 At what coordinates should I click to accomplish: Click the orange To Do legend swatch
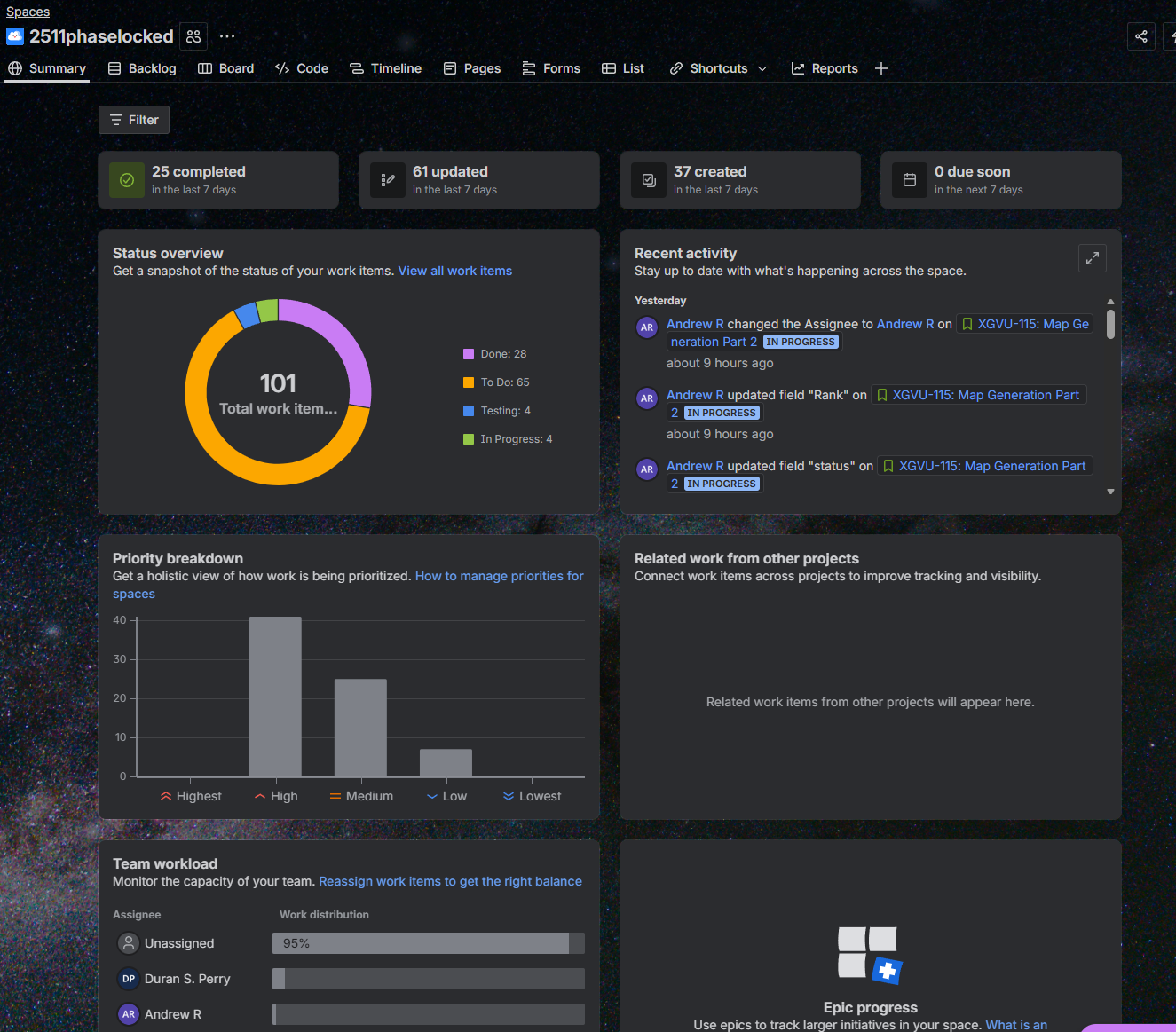(469, 382)
